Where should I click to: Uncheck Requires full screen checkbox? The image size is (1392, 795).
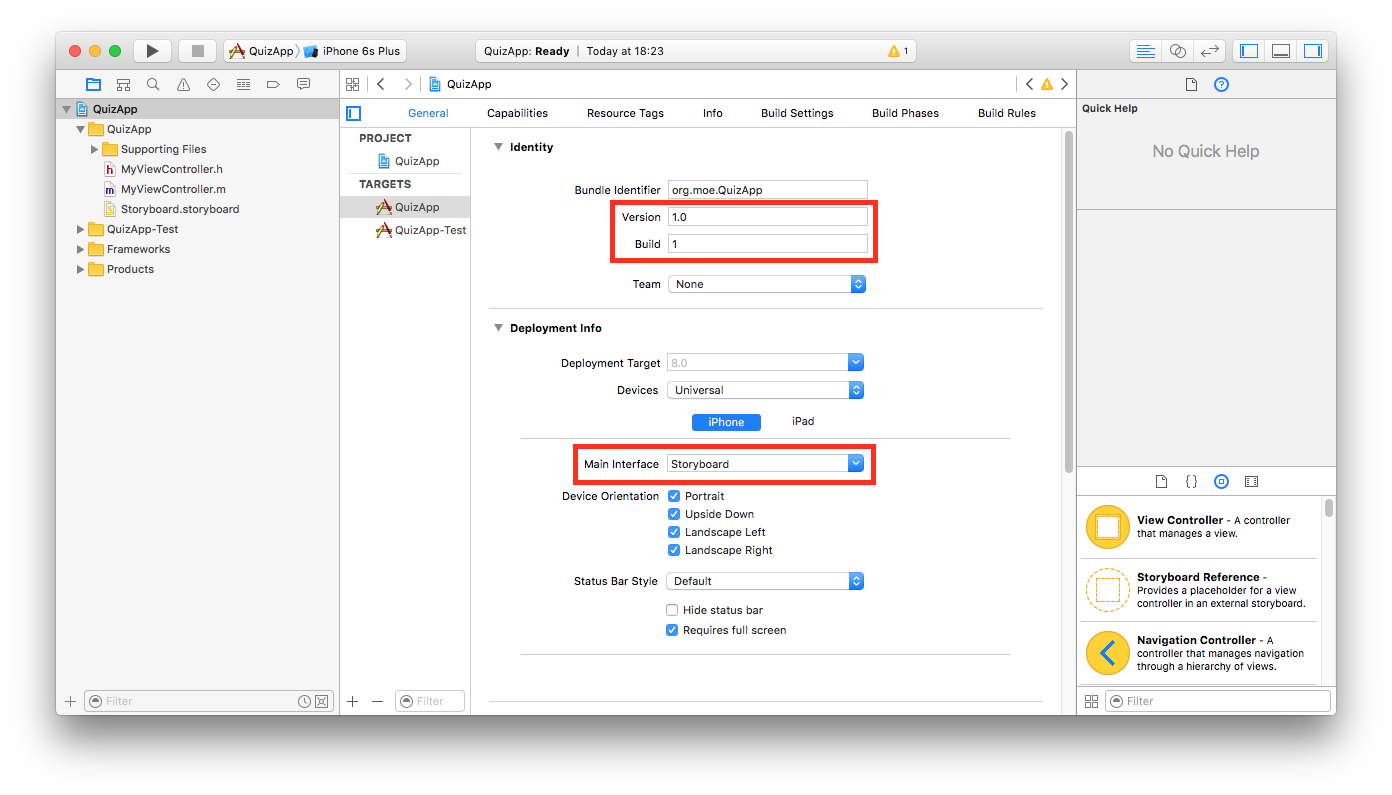click(672, 630)
